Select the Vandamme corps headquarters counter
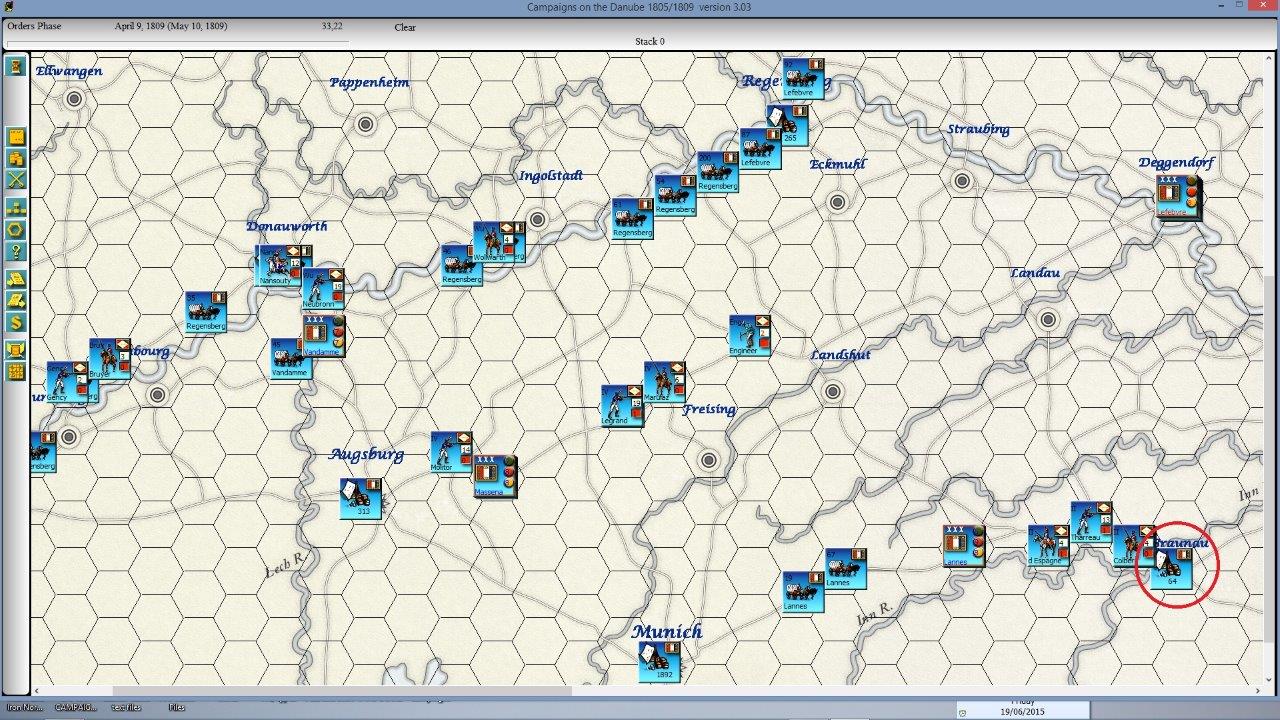This screenshot has height=720, width=1280. click(x=325, y=336)
